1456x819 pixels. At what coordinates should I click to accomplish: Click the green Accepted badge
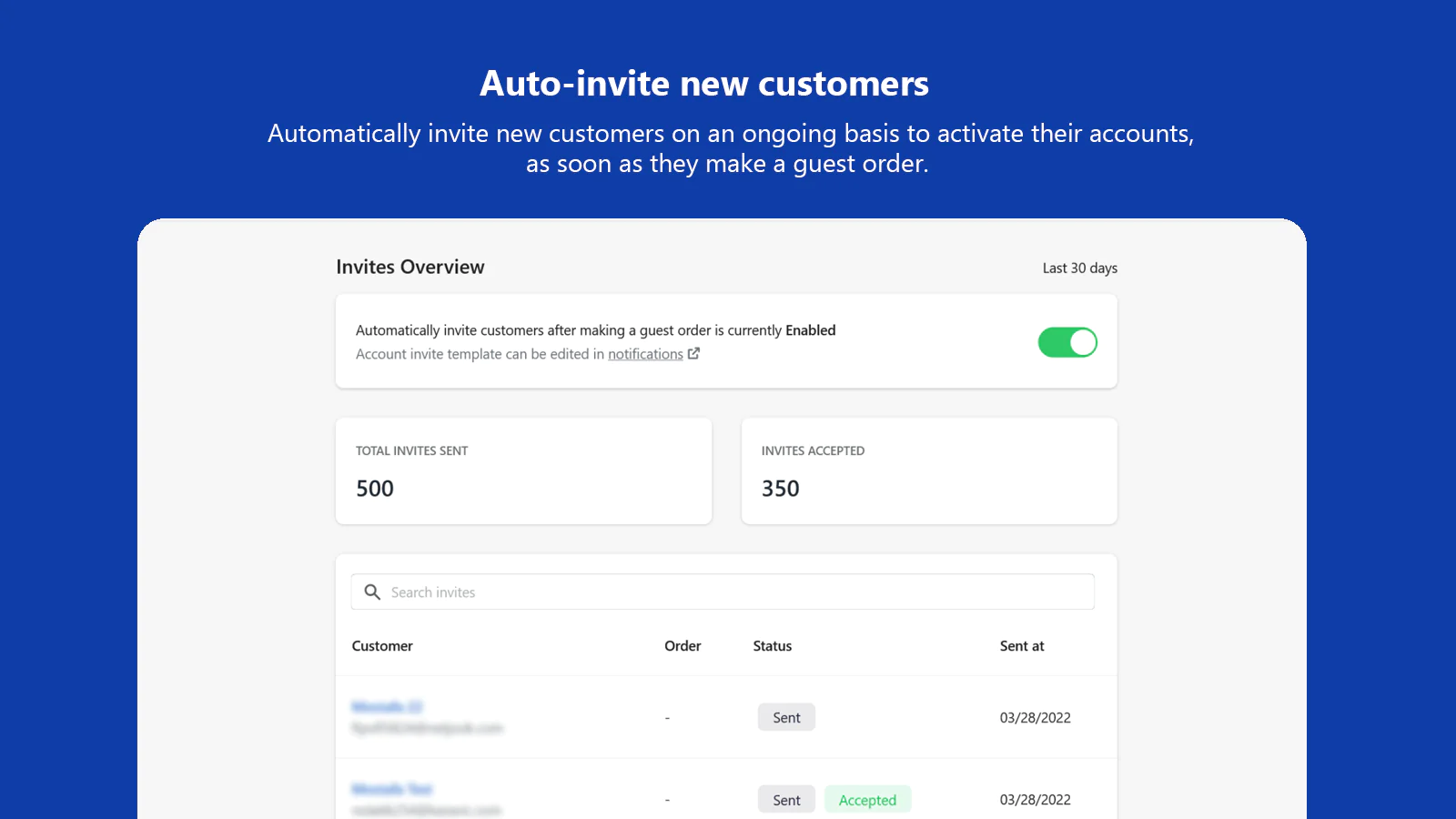click(x=867, y=800)
